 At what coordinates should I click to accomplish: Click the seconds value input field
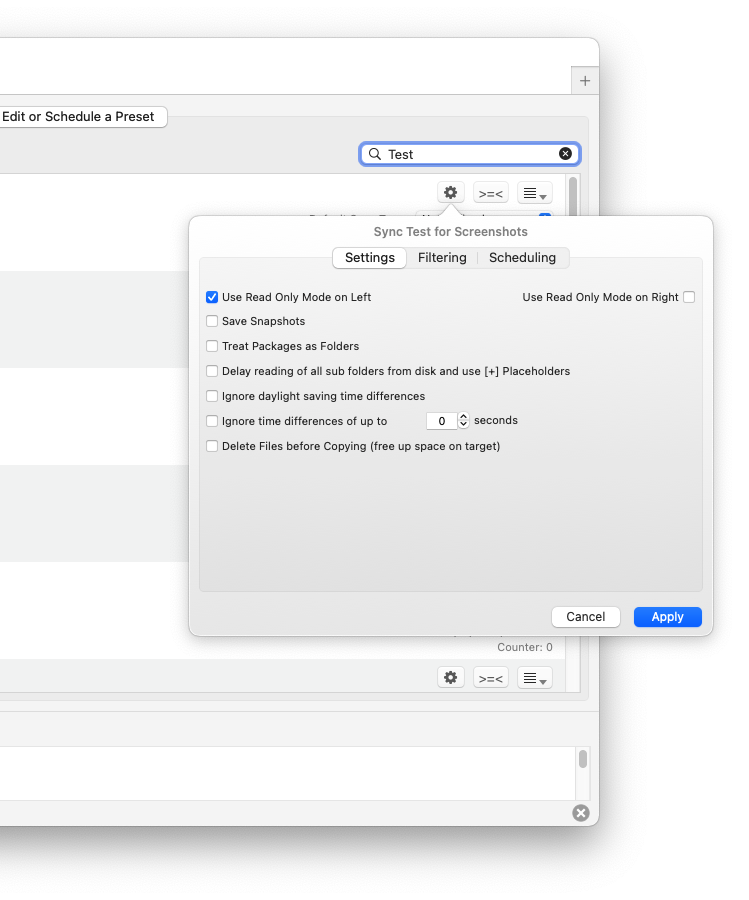click(441, 421)
